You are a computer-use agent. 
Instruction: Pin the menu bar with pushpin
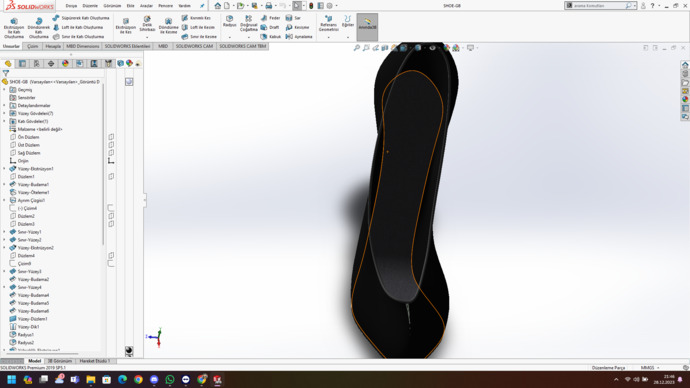click(202, 6)
